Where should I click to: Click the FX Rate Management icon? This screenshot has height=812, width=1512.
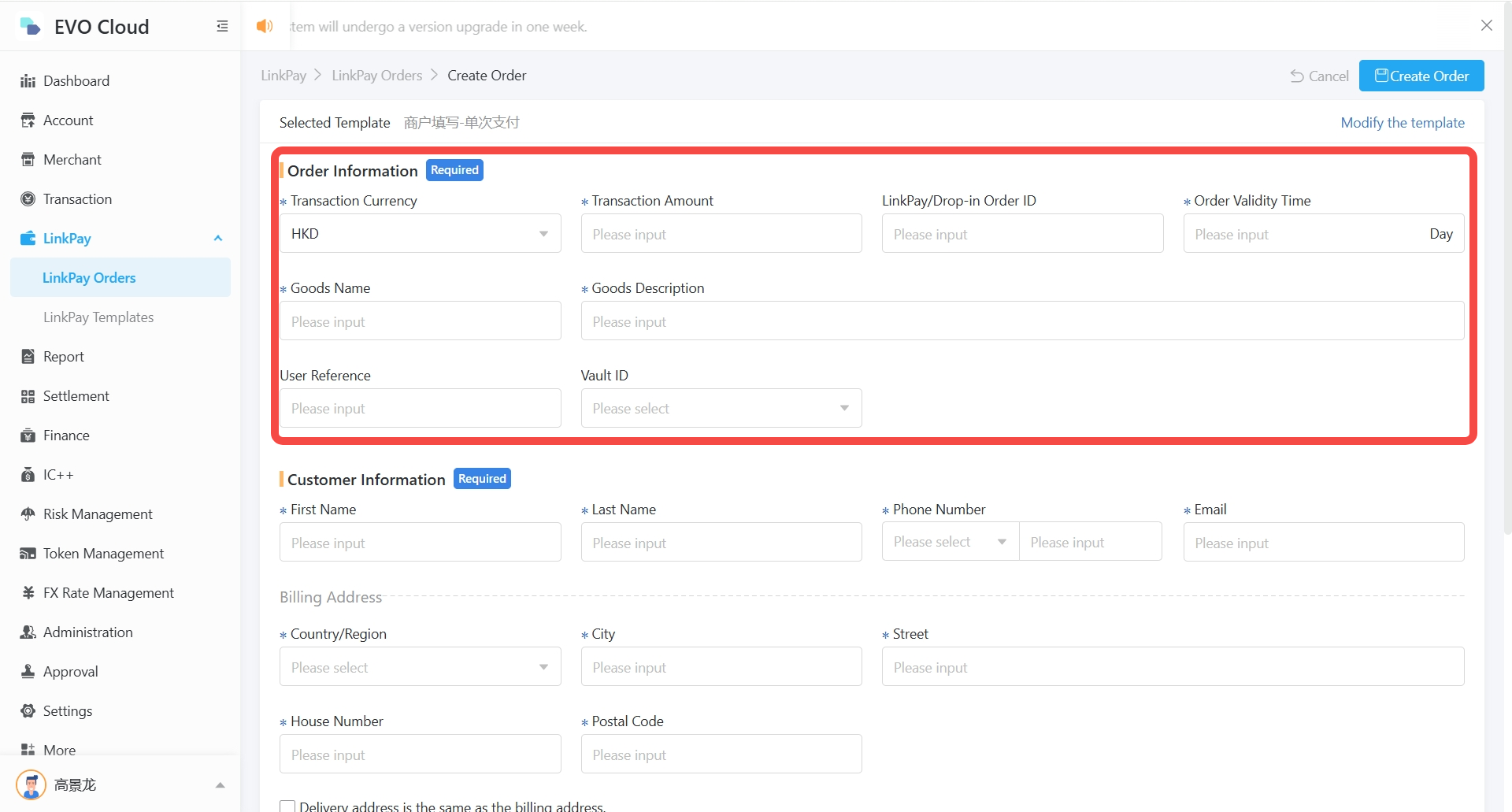(28, 593)
